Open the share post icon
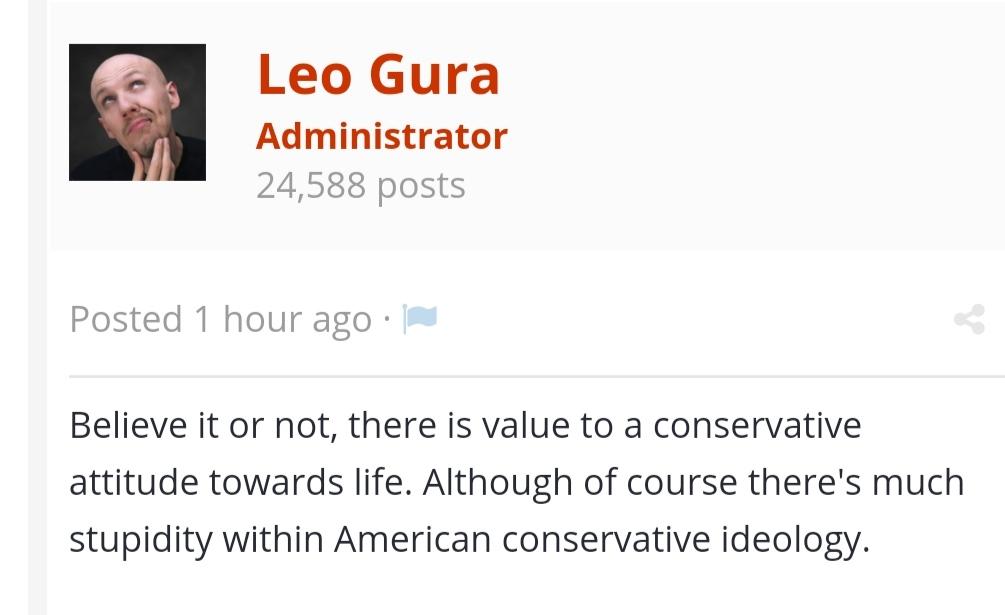 click(x=969, y=320)
